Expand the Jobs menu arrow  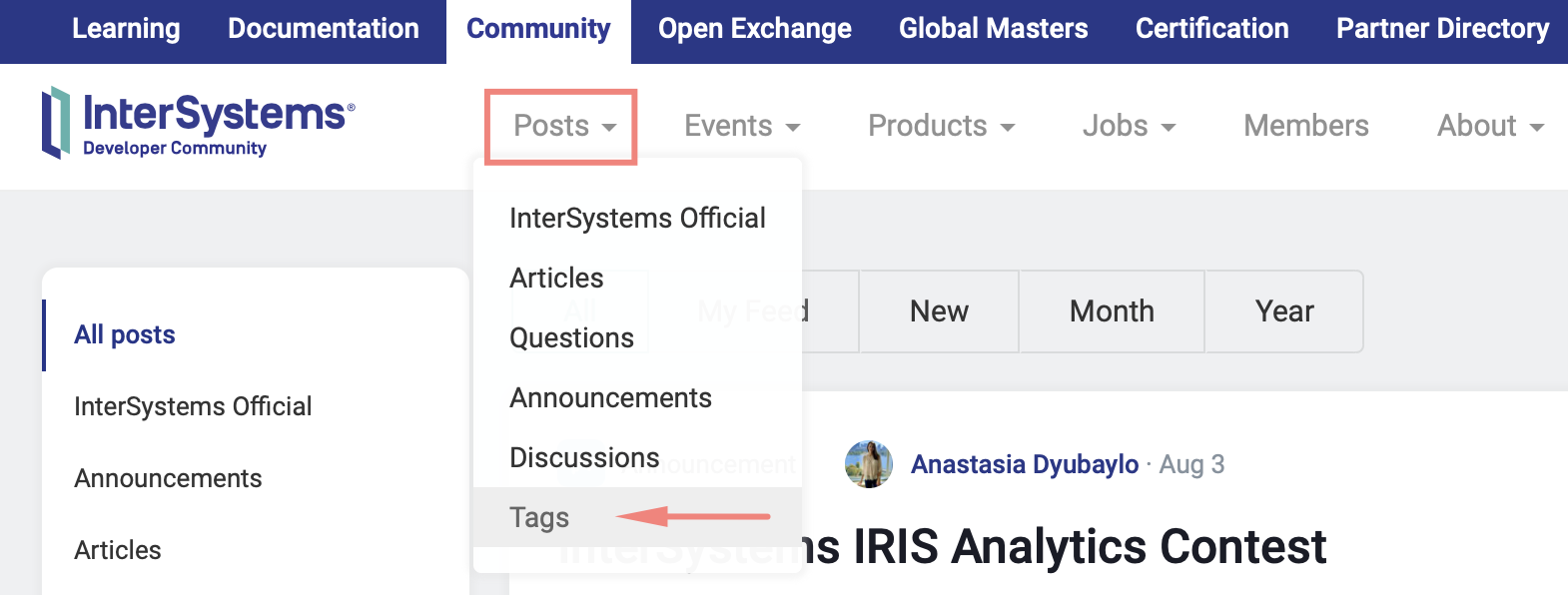[1168, 127]
